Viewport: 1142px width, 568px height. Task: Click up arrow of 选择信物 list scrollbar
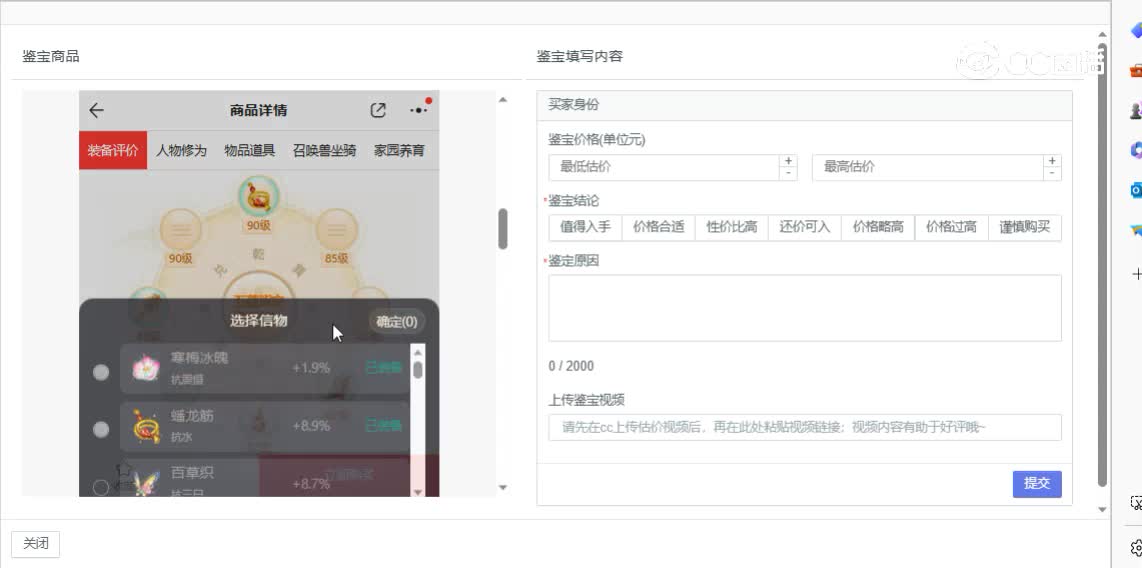(417, 352)
